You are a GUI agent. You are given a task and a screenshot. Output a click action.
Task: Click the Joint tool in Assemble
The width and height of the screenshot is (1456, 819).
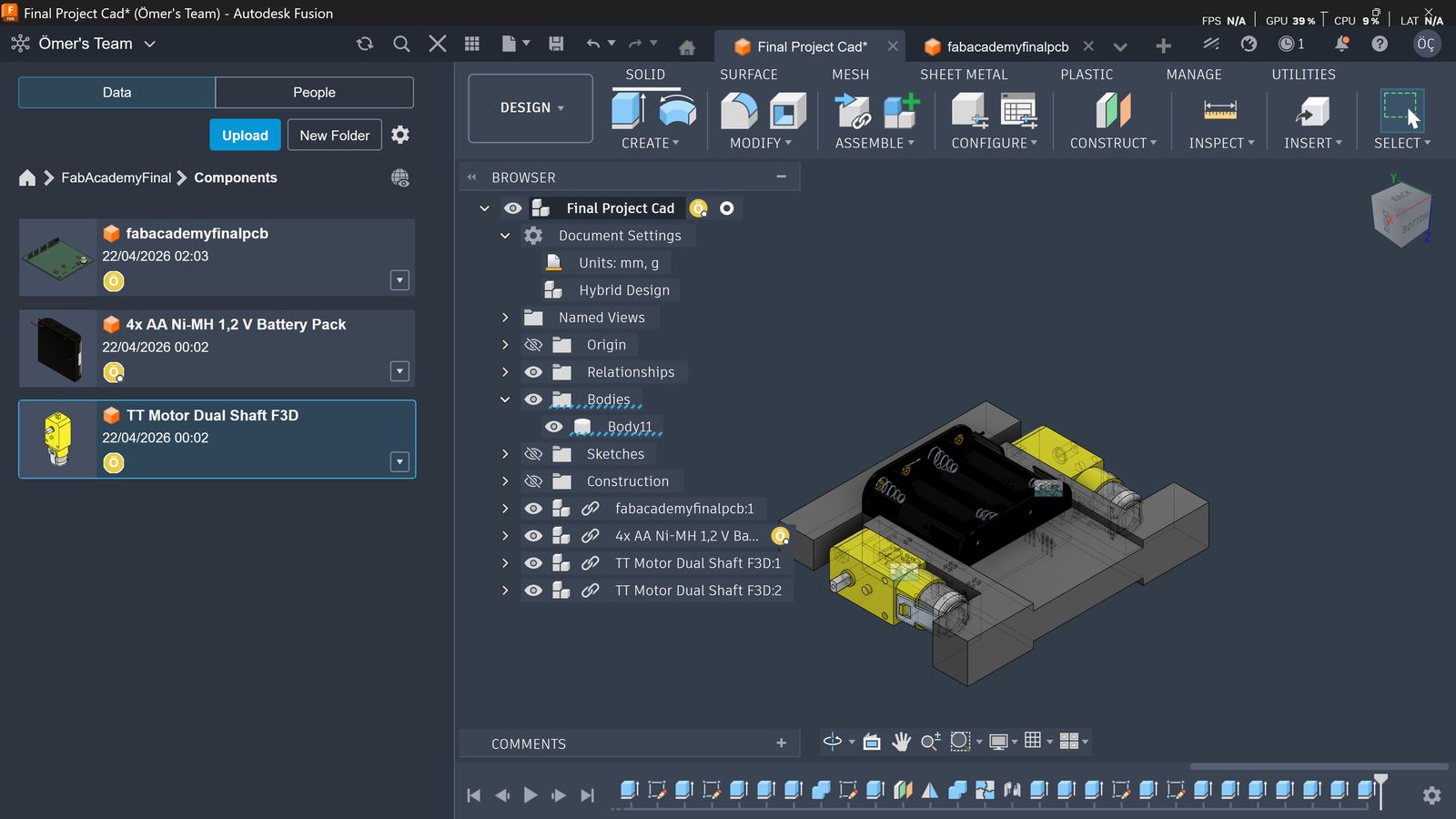(853, 111)
